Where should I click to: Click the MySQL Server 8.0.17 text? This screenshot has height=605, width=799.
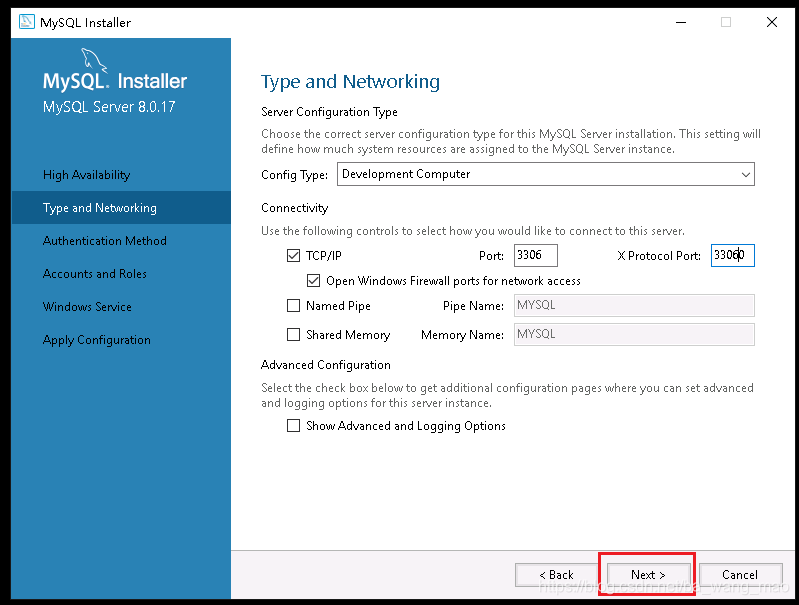109,107
